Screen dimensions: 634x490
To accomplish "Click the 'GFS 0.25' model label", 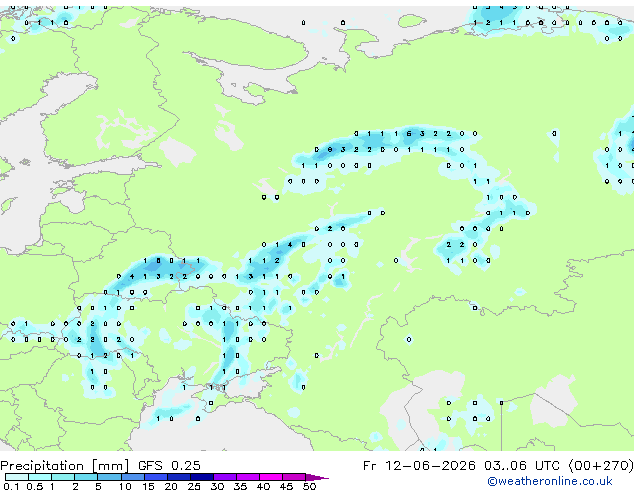I will click(x=169, y=466).
